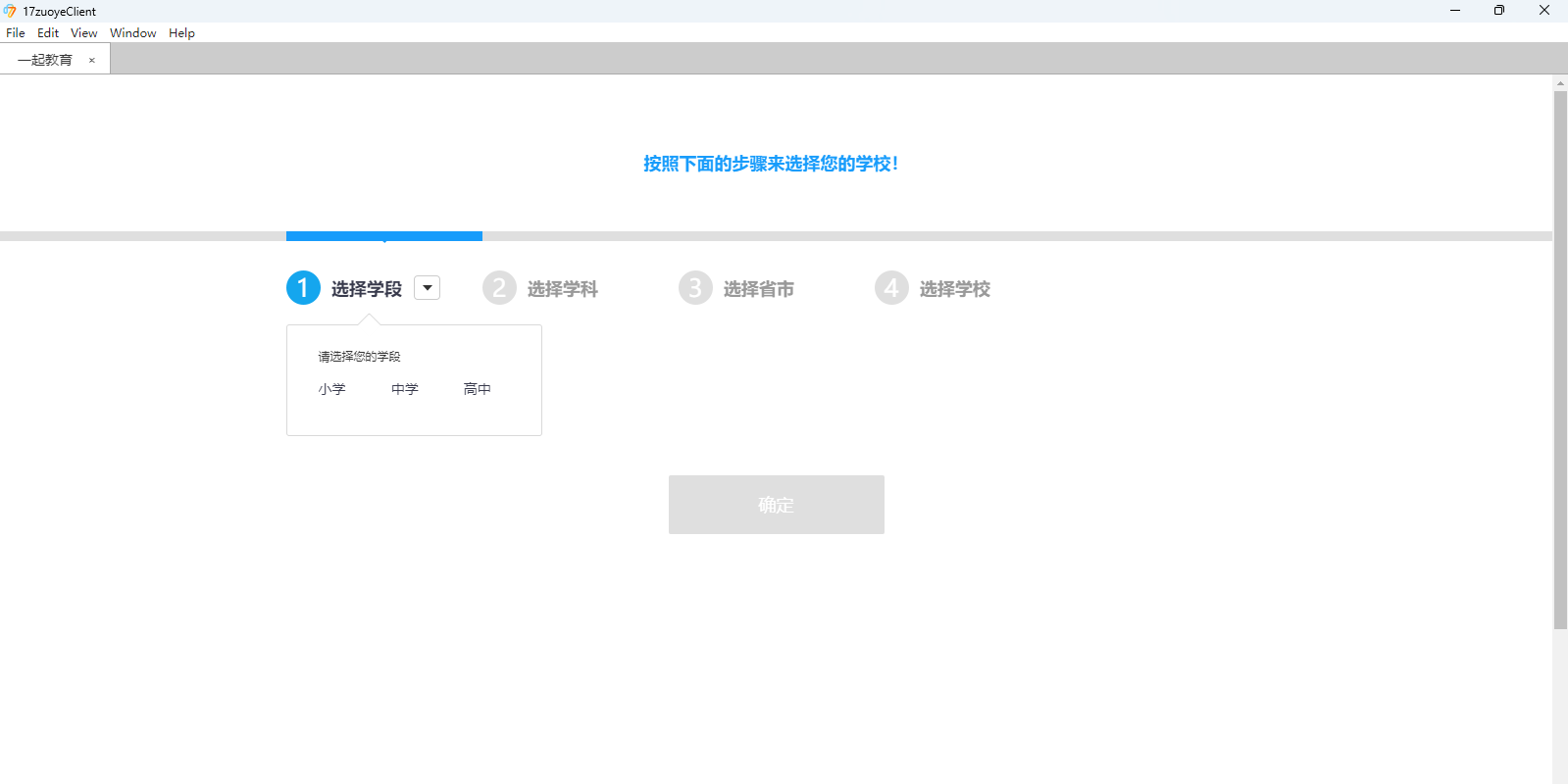Screen dimensions: 1568x784
Task: Select 小学 as school stage
Action: (x=331, y=389)
